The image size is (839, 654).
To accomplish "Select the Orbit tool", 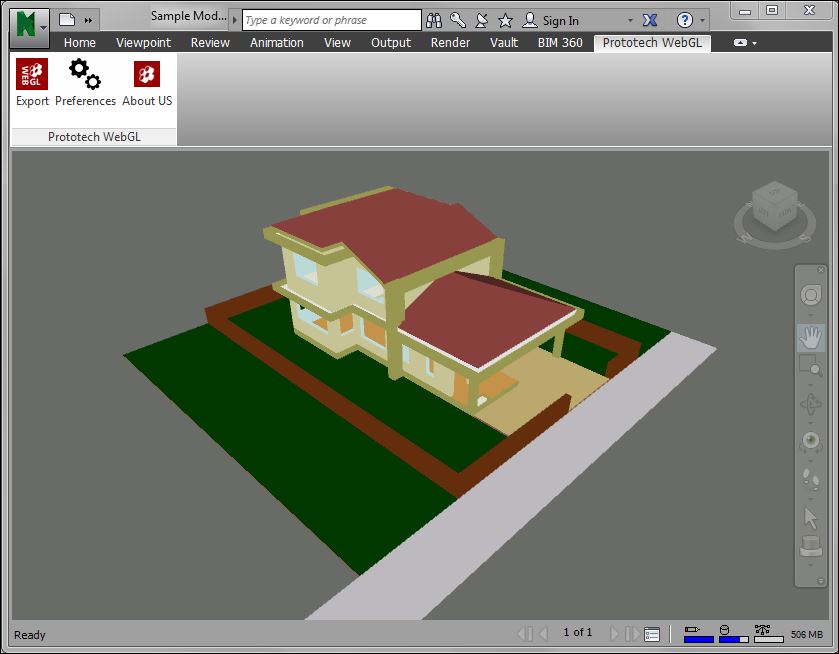I will [x=811, y=404].
